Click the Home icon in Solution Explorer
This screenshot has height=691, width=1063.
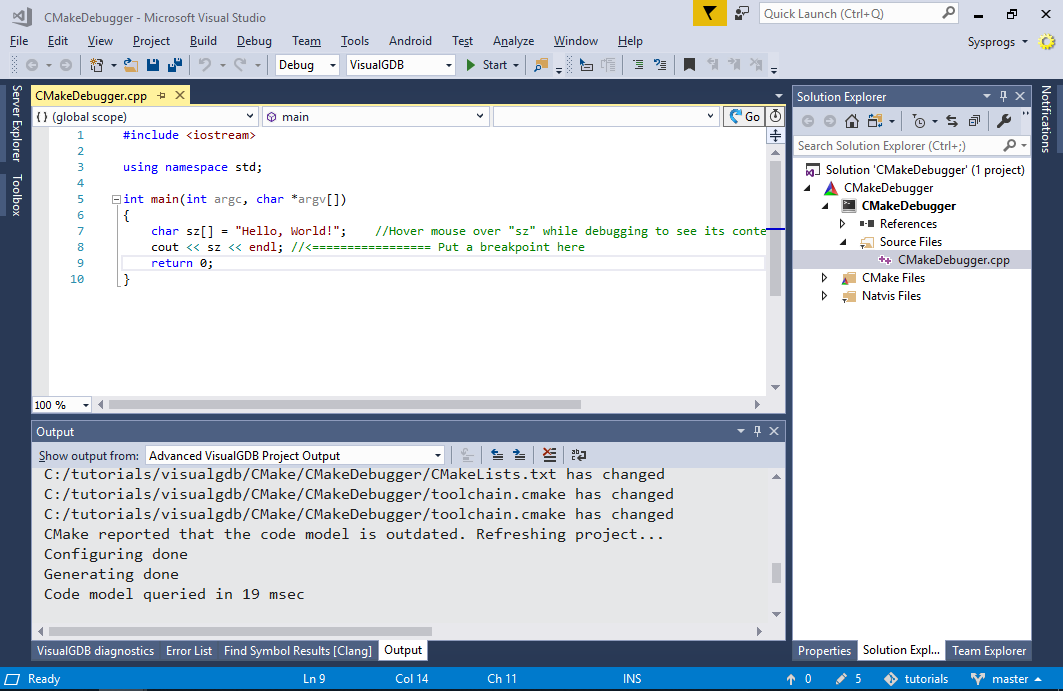(852, 121)
